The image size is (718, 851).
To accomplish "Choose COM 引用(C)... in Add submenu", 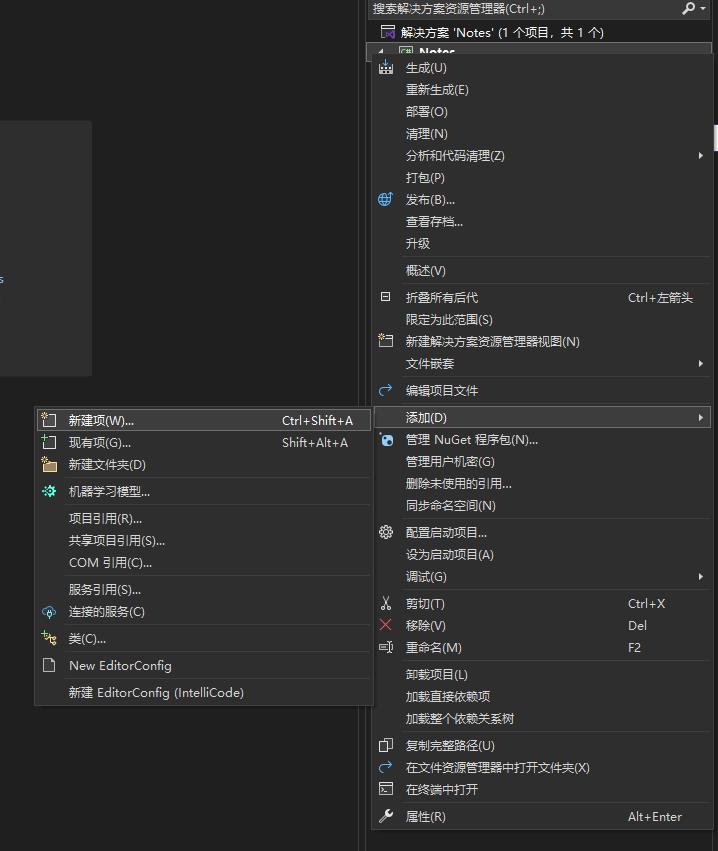I will pyautogui.click(x=204, y=562).
